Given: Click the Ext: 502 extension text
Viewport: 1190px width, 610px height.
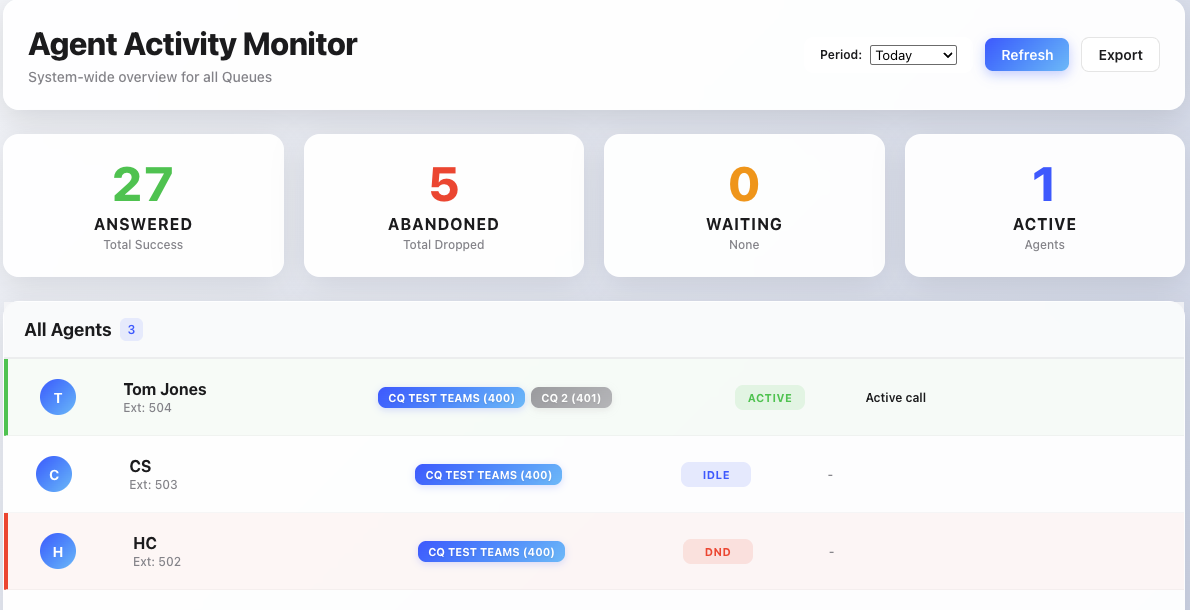Looking at the screenshot, I should point(157,562).
